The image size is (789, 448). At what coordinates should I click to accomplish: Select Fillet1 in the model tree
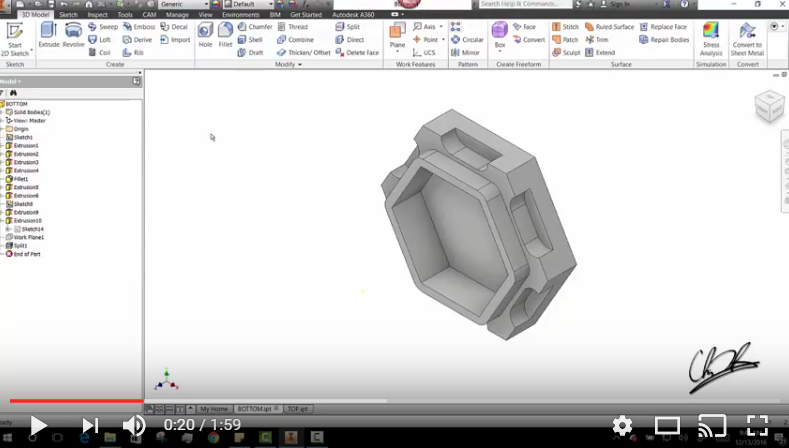(x=17, y=179)
